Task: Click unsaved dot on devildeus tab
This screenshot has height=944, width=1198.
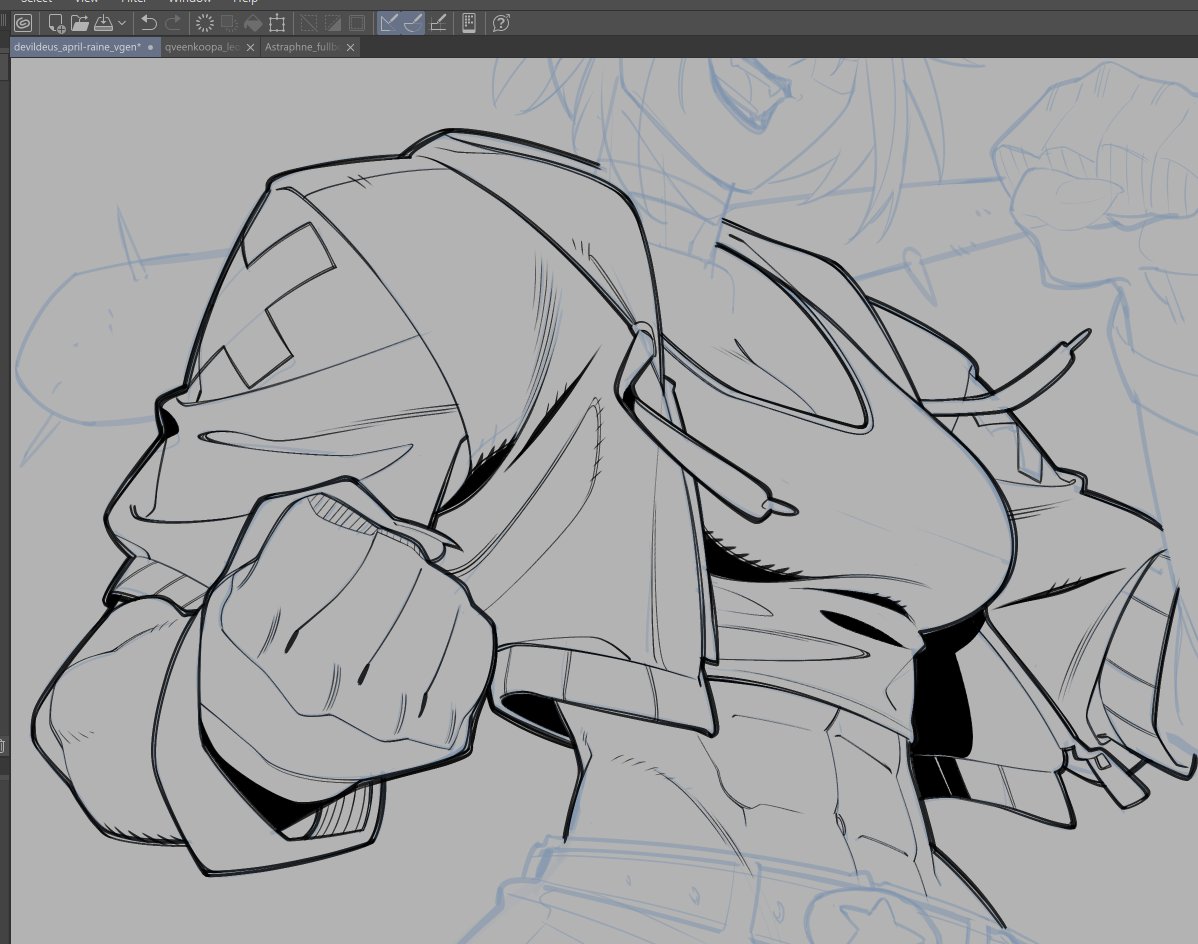Action: point(150,47)
